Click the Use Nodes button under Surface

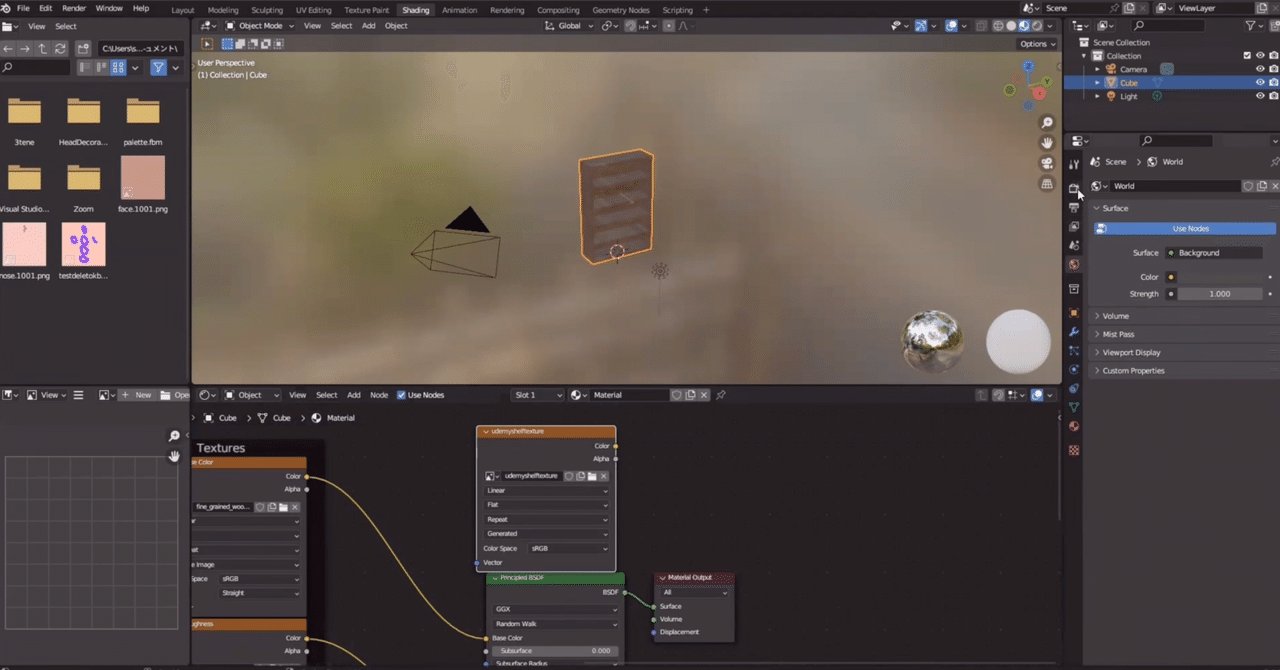click(x=1190, y=228)
